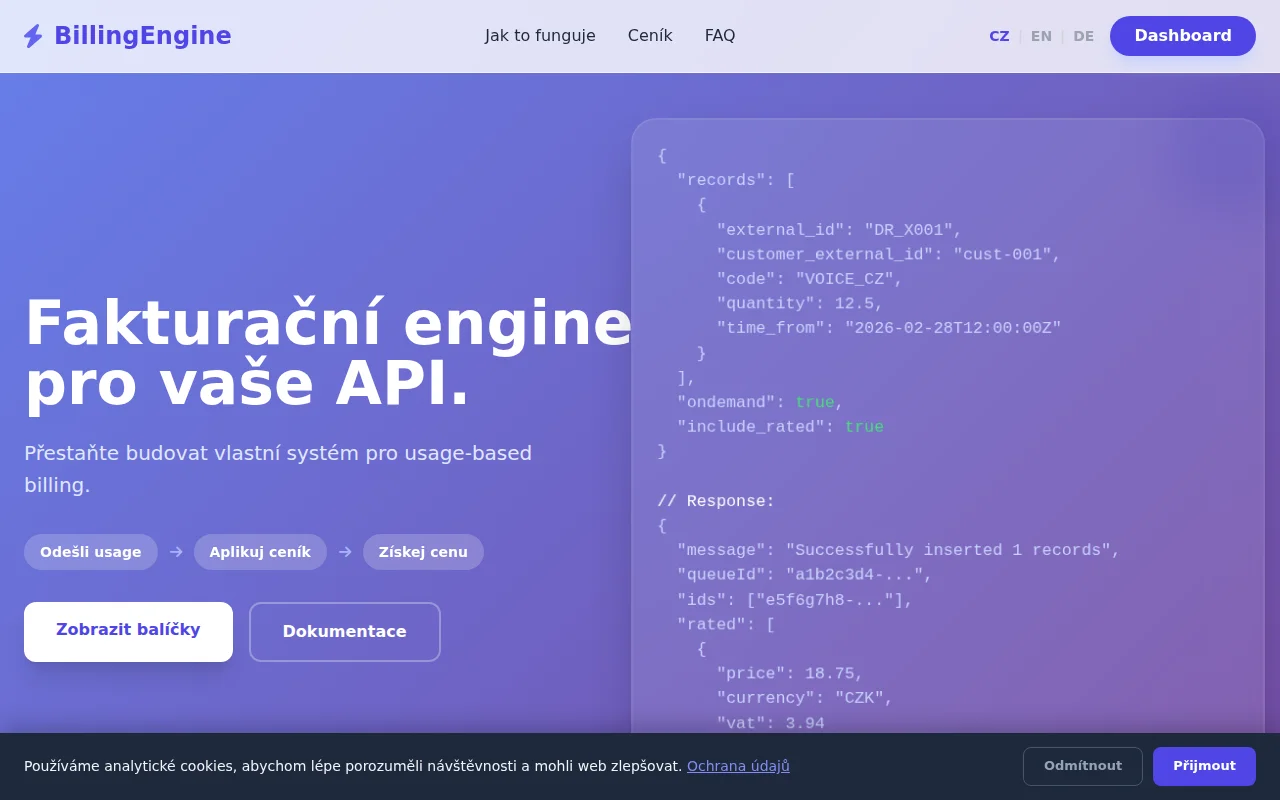Image resolution: width=1280 pixels, height=800 pixels.
Task: Switch language to EN
Action: coord(1041,36)
